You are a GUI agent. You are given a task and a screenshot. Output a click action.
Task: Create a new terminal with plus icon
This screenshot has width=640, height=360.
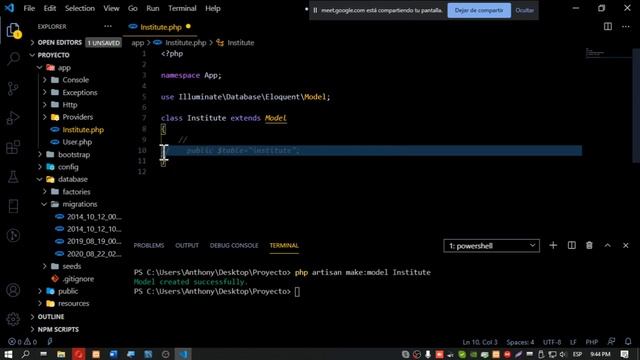[553, 245]
